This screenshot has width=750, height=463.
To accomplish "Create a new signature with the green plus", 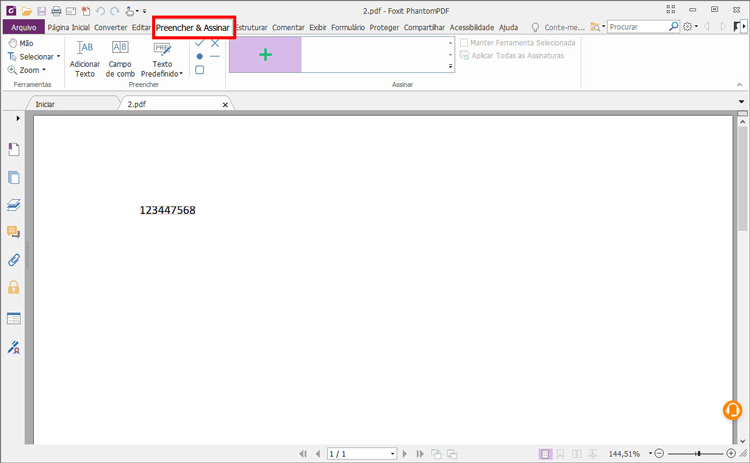I will (x=265, y=55).
